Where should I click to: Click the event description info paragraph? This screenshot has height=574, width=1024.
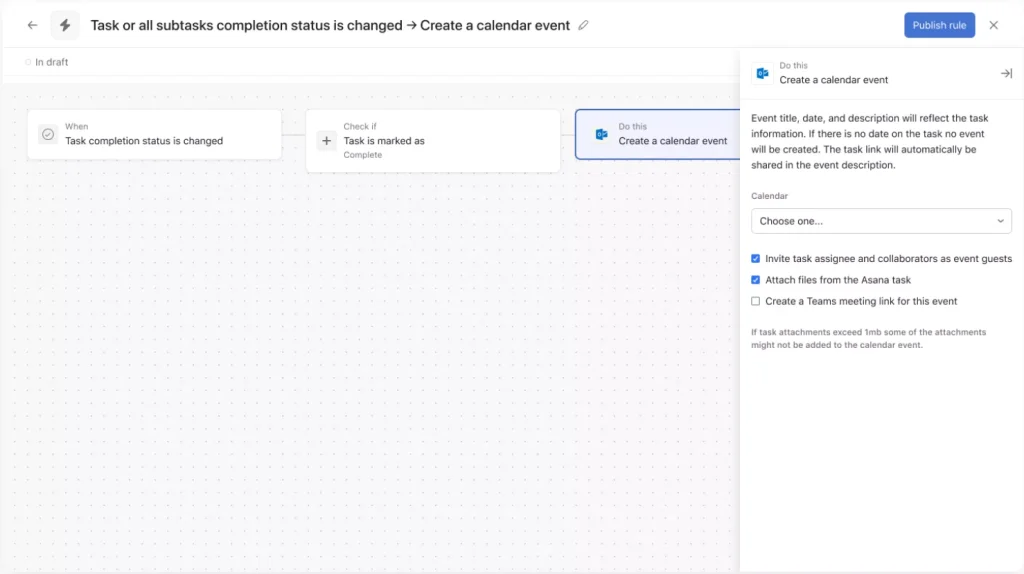tap(870, 142)
